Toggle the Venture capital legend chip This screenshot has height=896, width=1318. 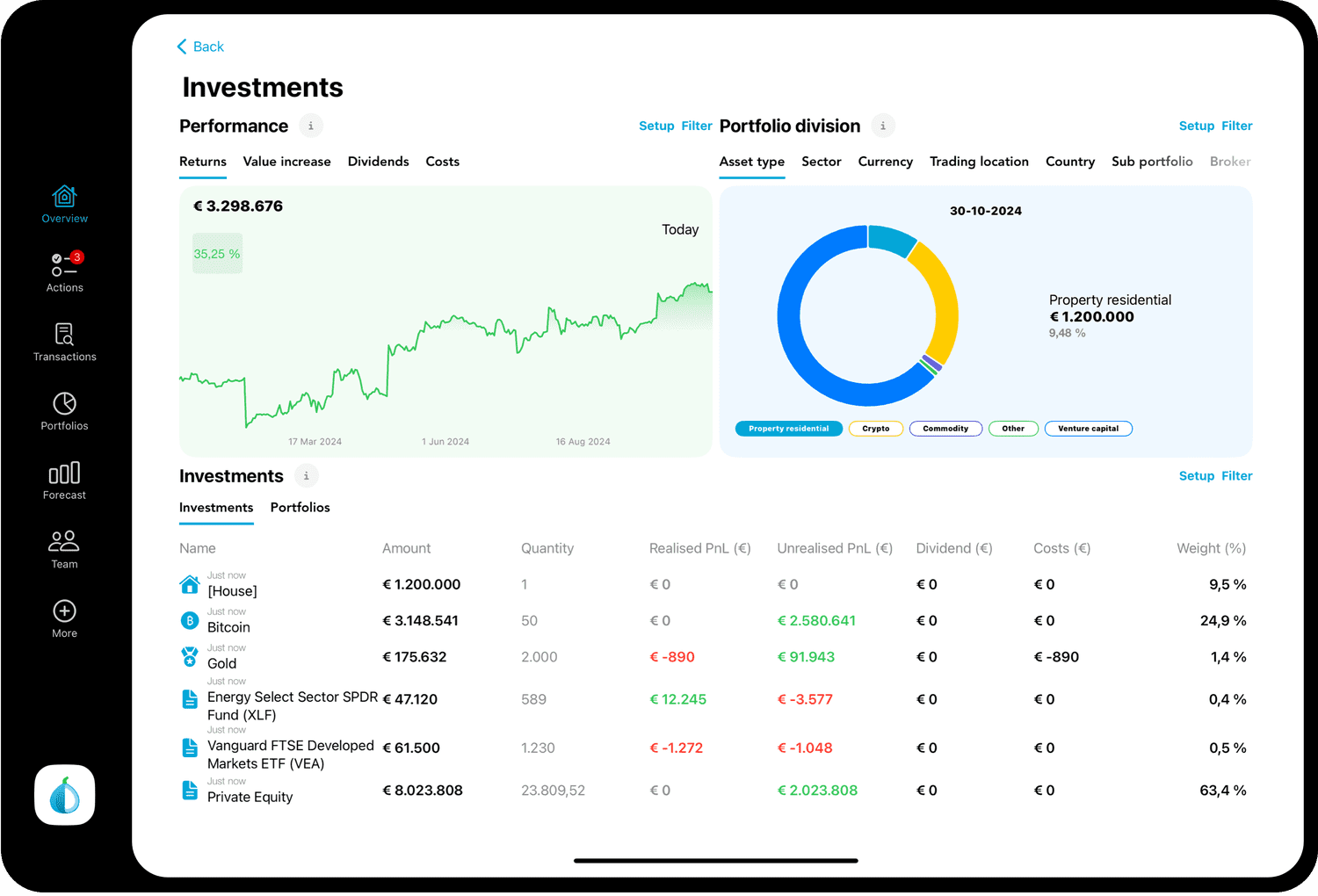(1088, 429)
